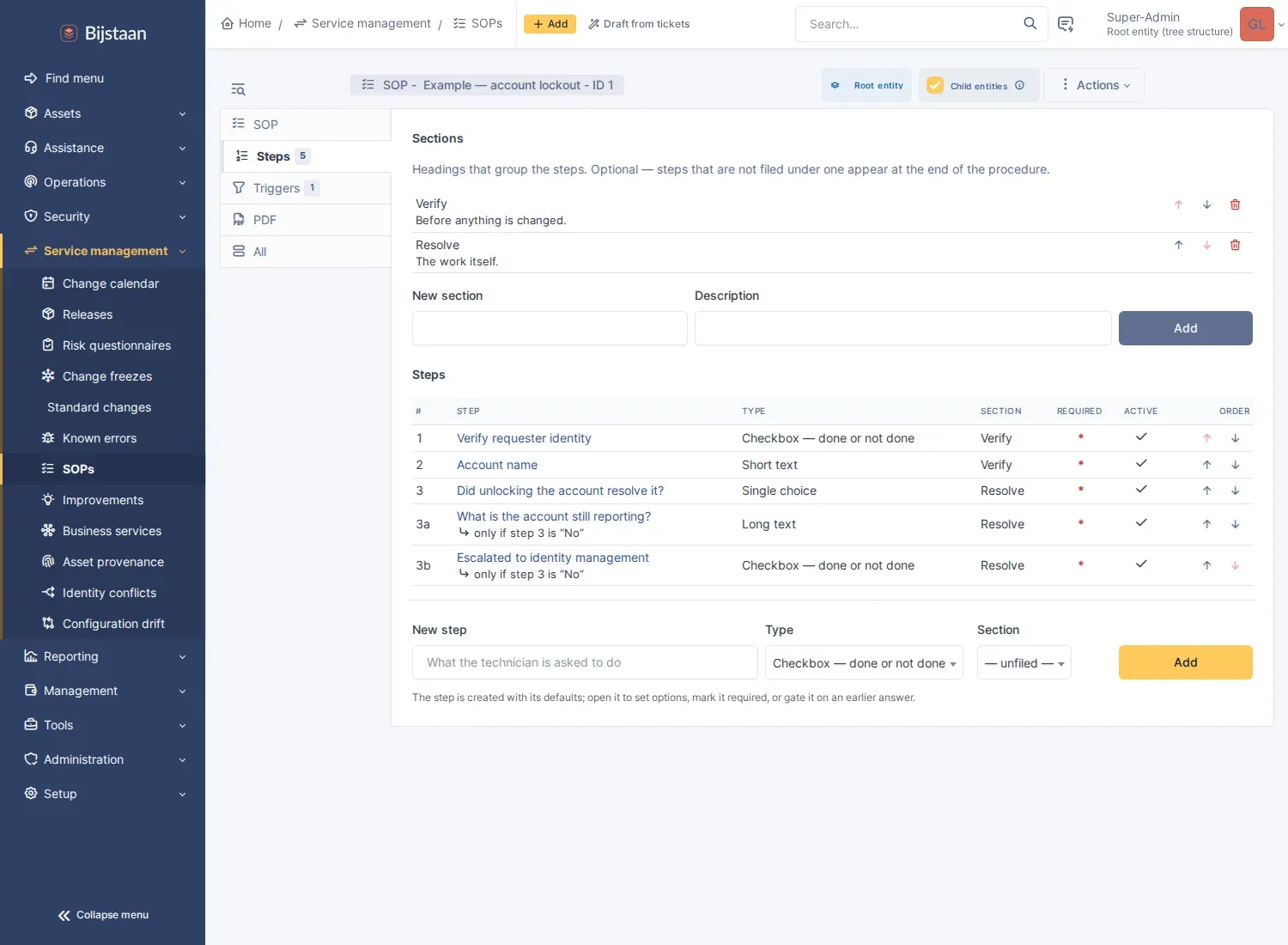Expand the Reporting sidebar menu
This screenshot has width=1288, height=945.
coord(103,656)
